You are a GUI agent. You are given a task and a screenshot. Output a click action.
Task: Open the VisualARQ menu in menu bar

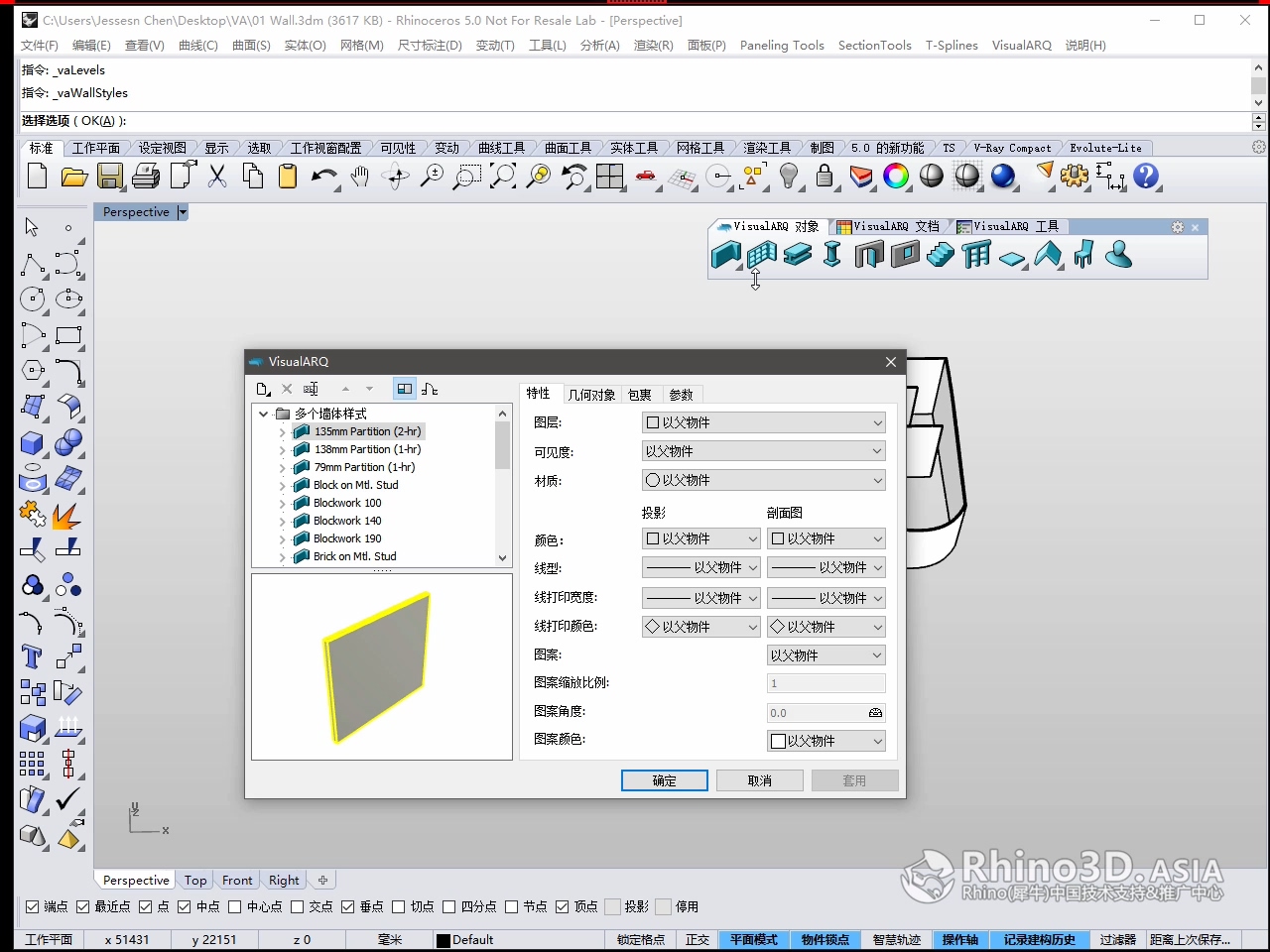(x=1021, y=46)
